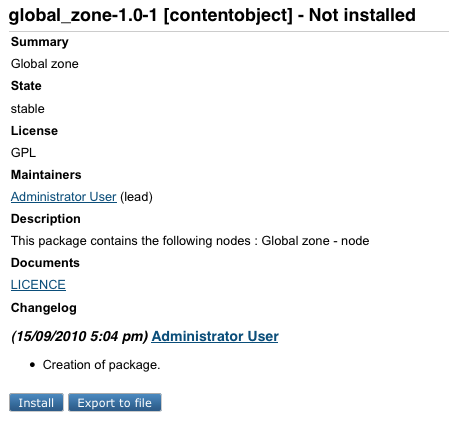Select the package description sentence about nodes

(x=190, y=241)
